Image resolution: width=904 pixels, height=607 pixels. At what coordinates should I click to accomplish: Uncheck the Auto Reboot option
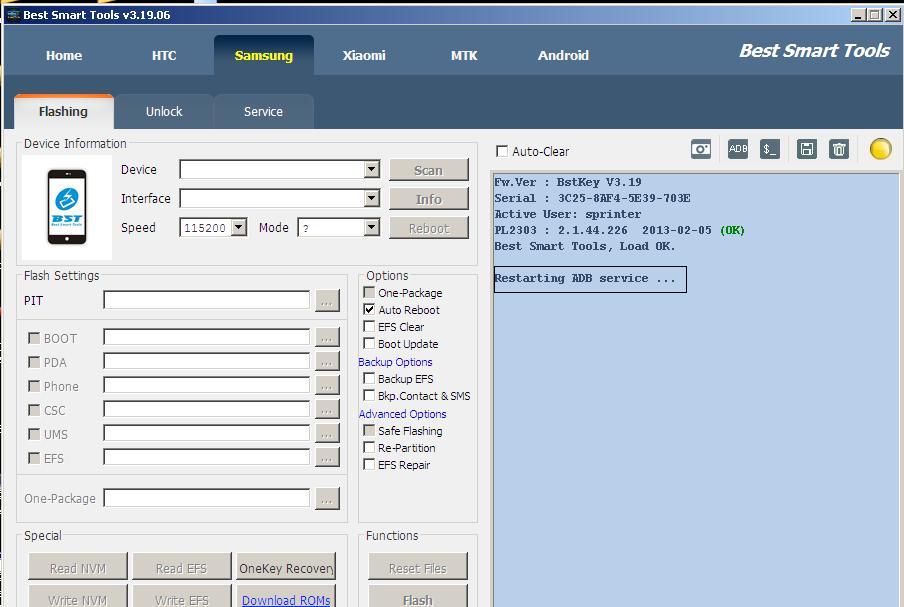[369, 310]
